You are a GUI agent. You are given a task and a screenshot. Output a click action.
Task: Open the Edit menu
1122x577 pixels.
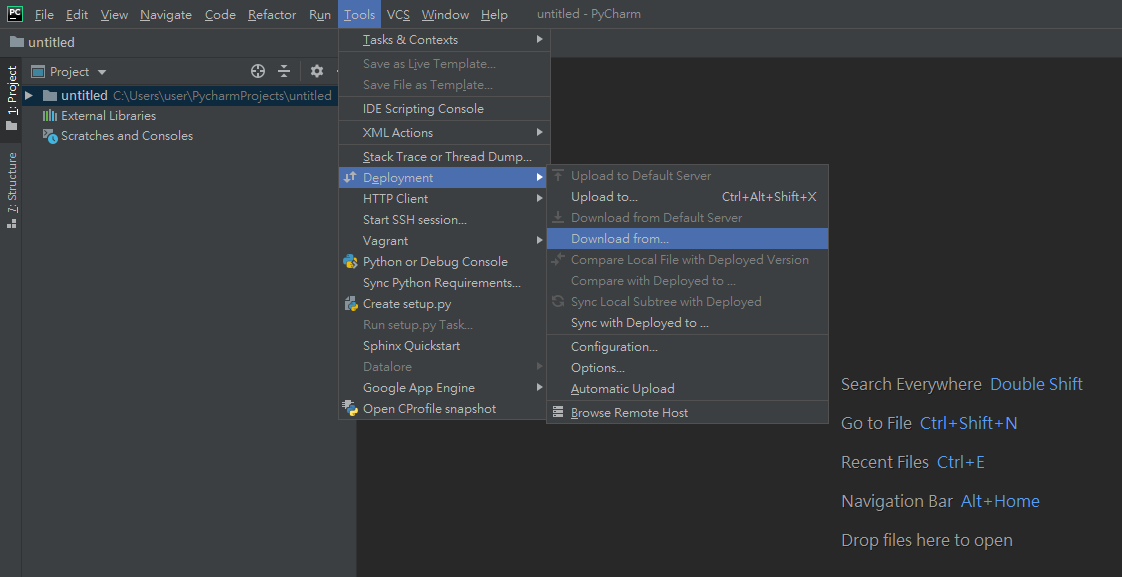click(77, 14)
